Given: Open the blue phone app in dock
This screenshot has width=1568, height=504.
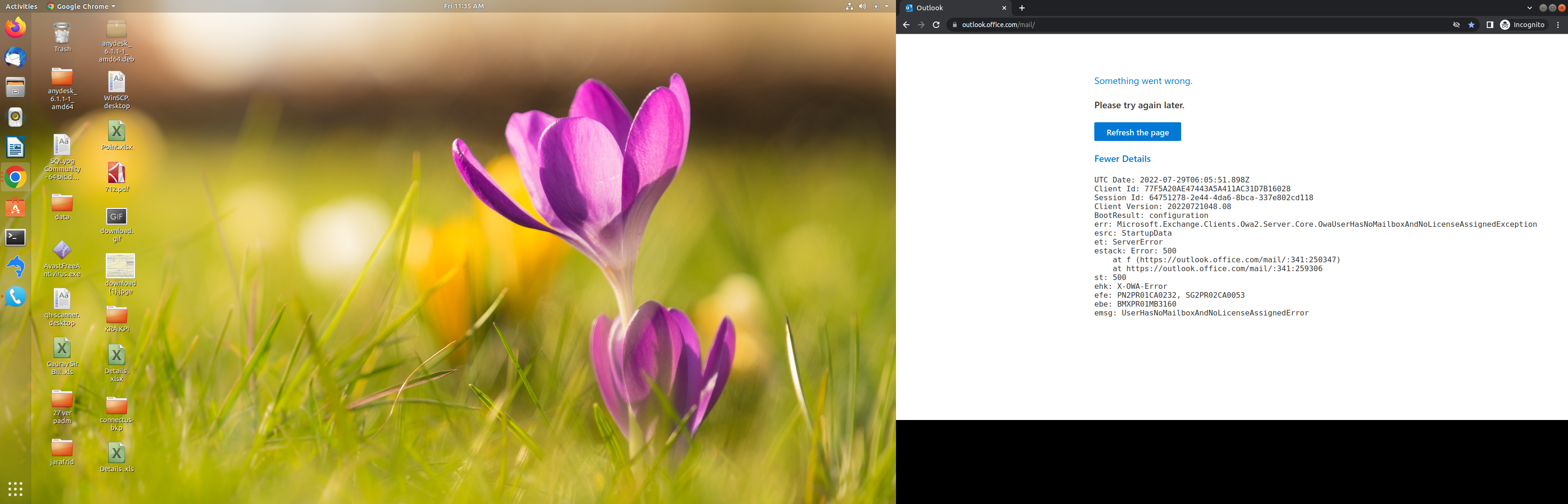Looking at the screenshot, I should (15, 296).
